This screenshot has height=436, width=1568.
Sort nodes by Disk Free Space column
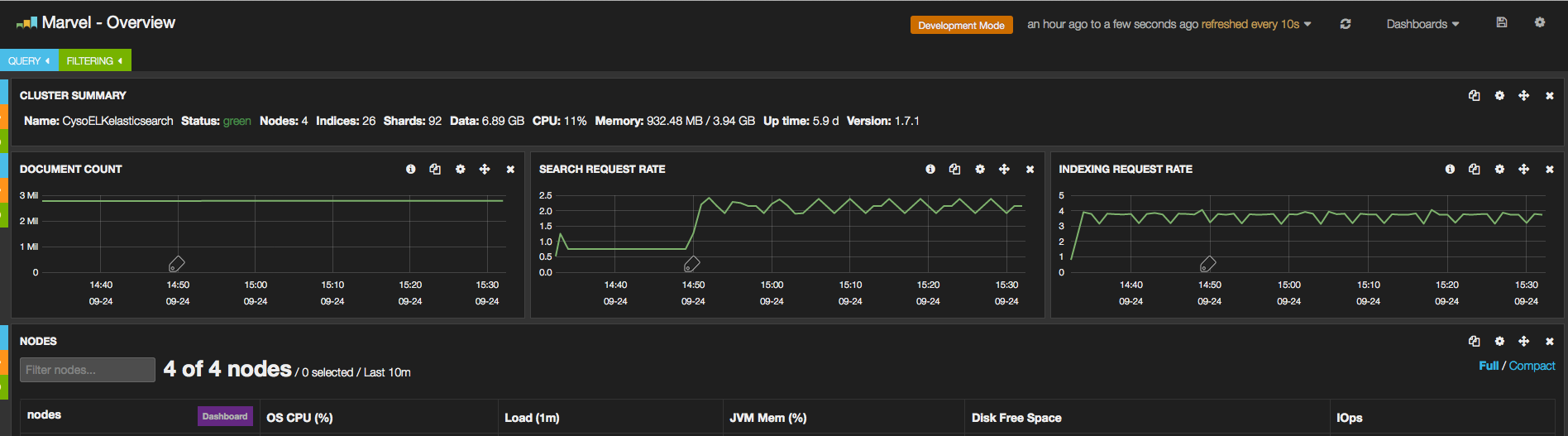[1016, 418]
